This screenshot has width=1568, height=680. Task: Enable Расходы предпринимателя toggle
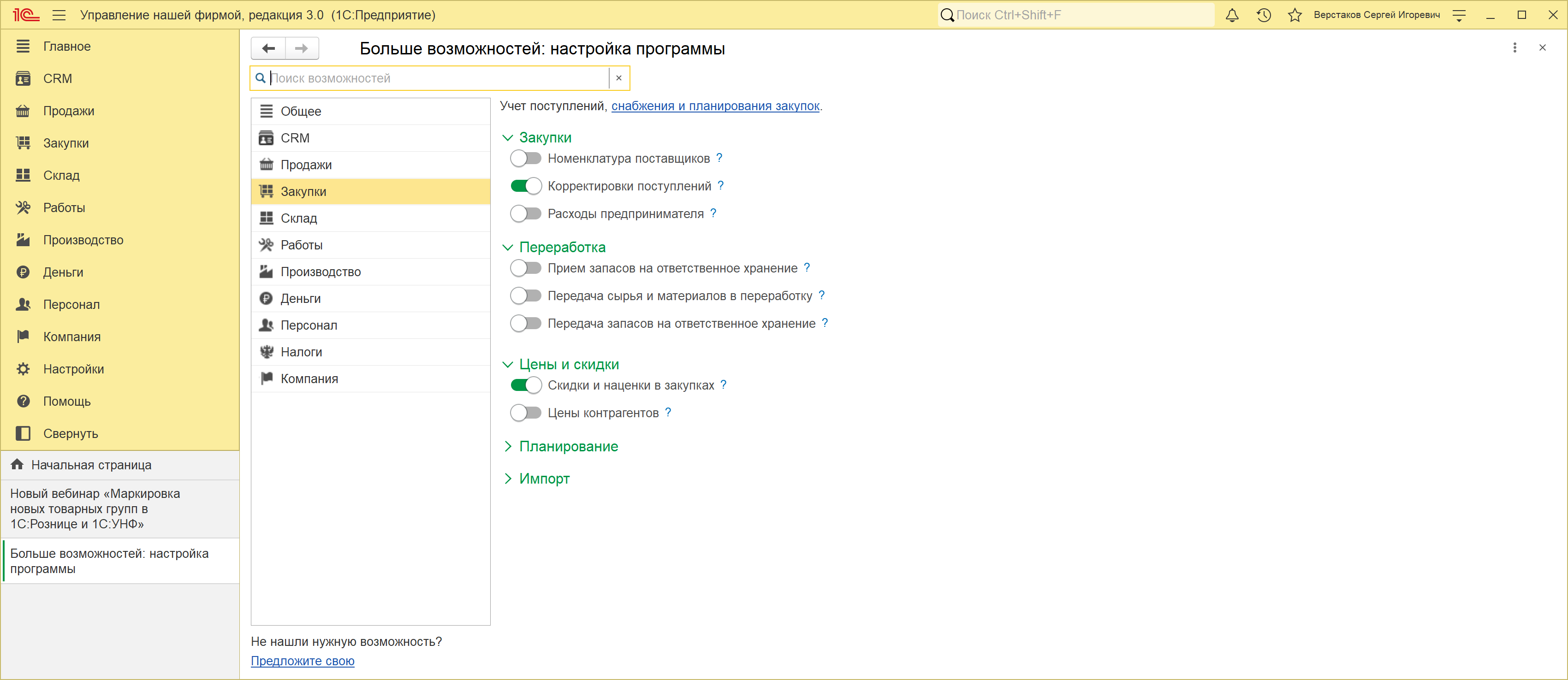click(525, 213)
